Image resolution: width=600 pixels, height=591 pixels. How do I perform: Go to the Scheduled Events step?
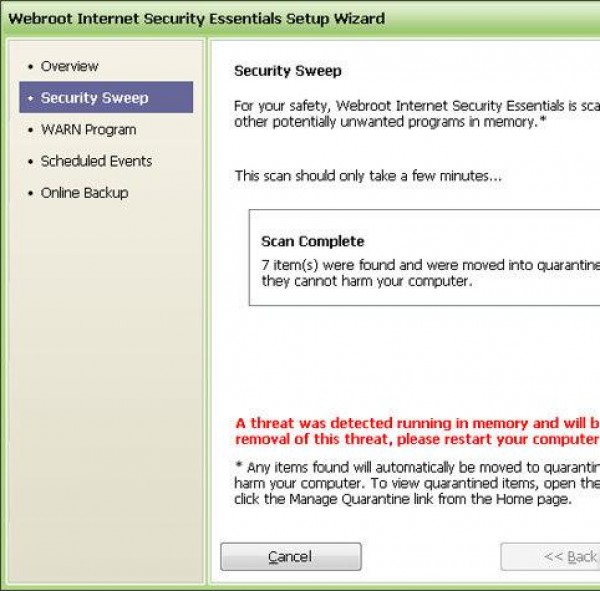click(x=96, y=161)
